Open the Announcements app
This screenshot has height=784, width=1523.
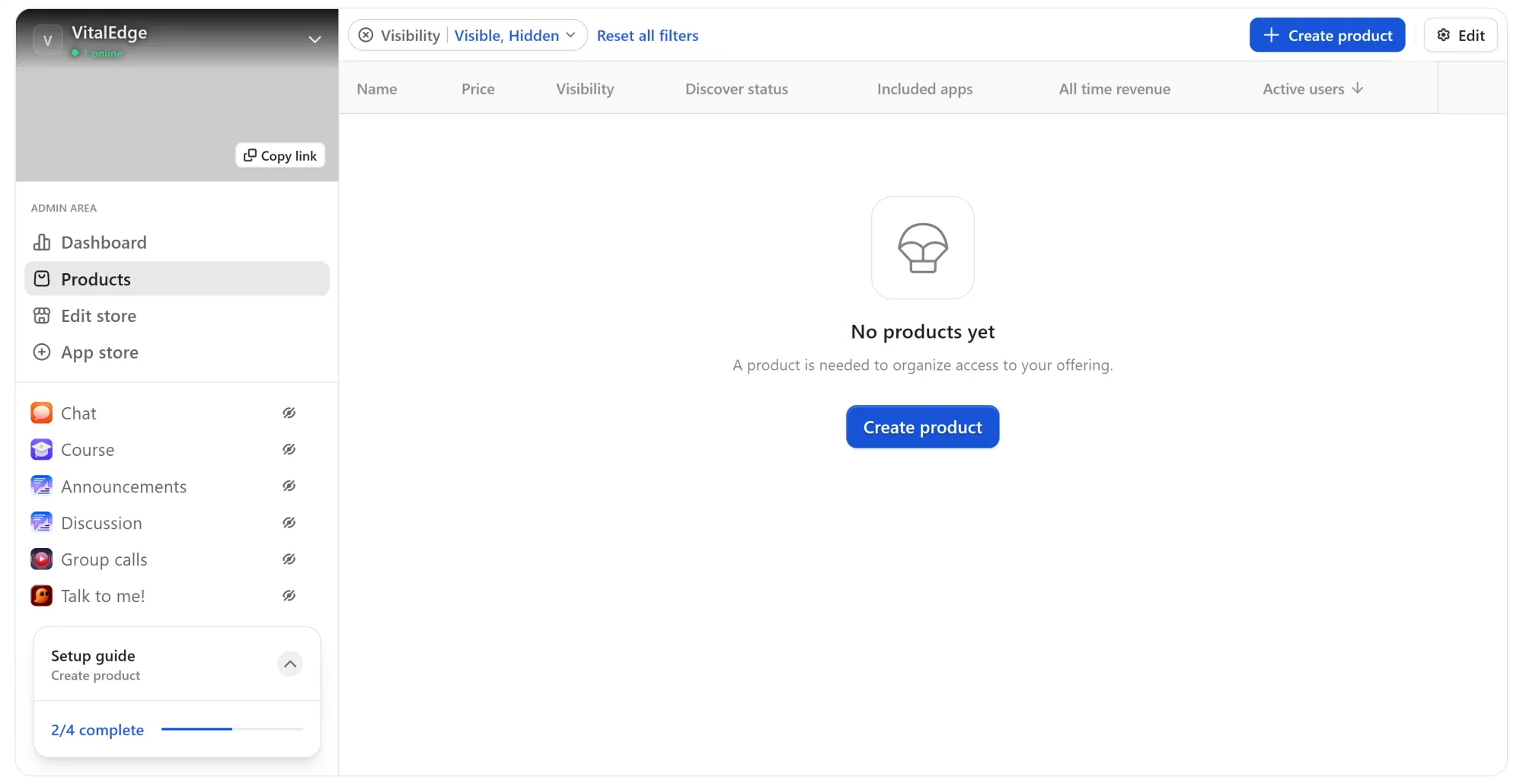coord(123,486)
